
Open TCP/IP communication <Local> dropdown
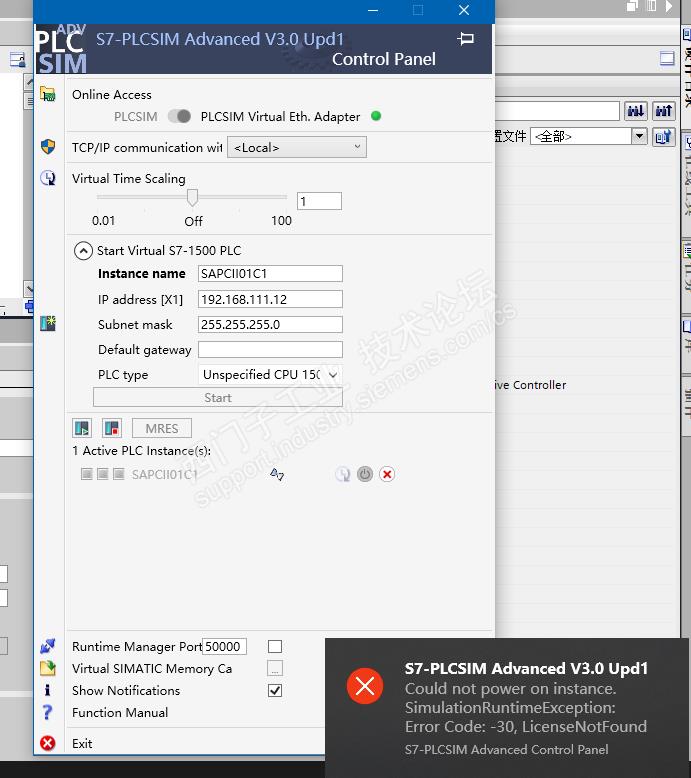297,148
